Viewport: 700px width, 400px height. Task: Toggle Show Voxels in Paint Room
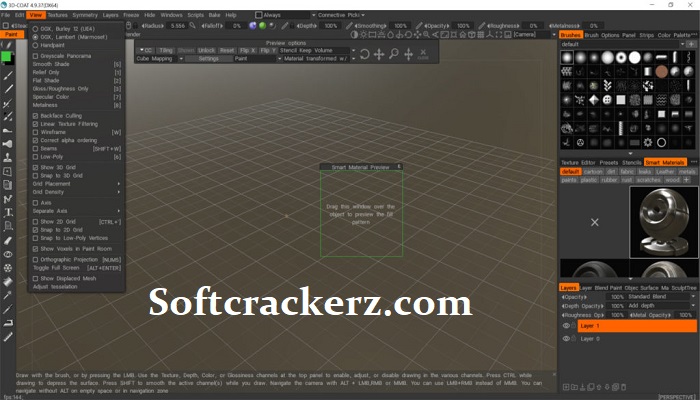[35, 249]
